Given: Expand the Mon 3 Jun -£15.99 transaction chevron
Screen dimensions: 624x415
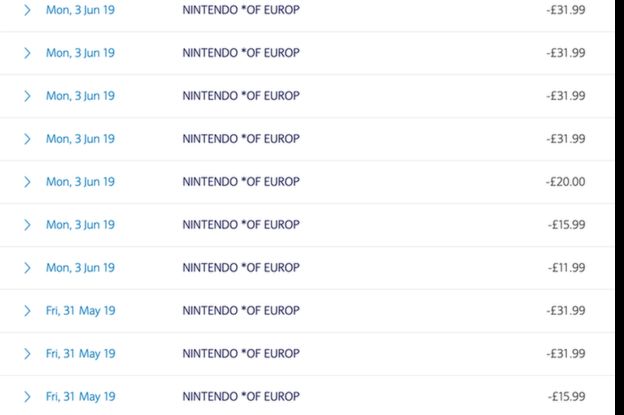Looking at the screenshot, I should pyautogui.click(x=27, y=225).
